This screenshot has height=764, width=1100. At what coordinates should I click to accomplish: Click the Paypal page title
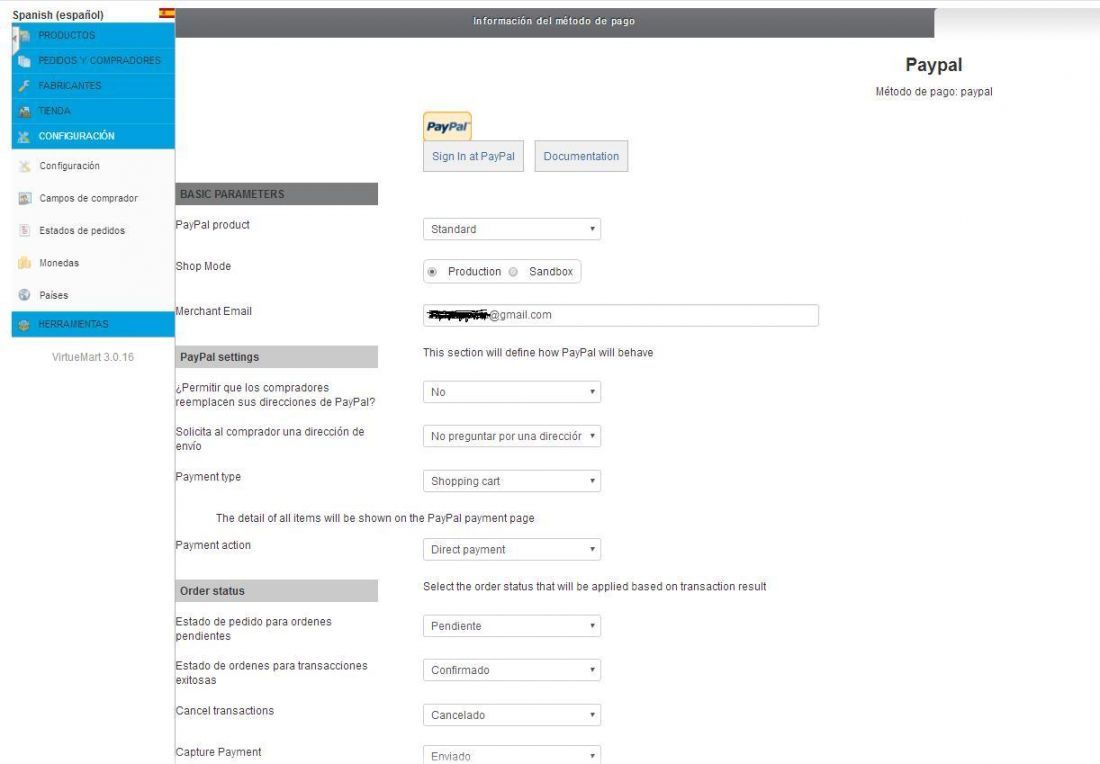point(934,65)
